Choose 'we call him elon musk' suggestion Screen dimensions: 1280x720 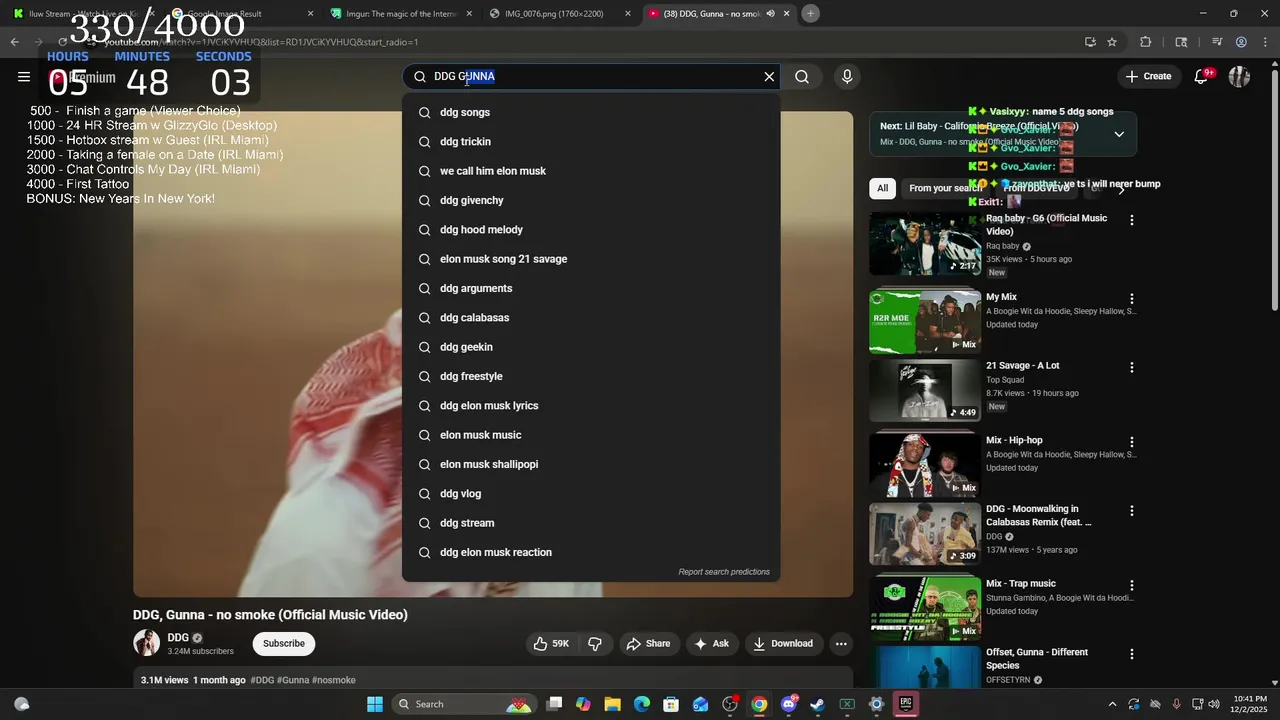pyautogui.click(x=591, y=171)
